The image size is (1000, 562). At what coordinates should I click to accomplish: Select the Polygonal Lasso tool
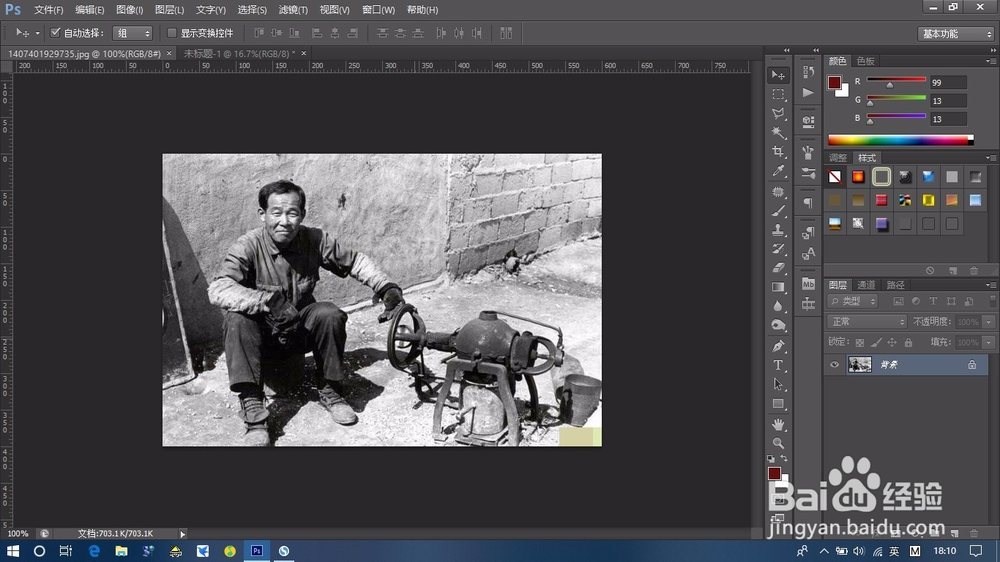pyautogui.click(x=778, y=114)
